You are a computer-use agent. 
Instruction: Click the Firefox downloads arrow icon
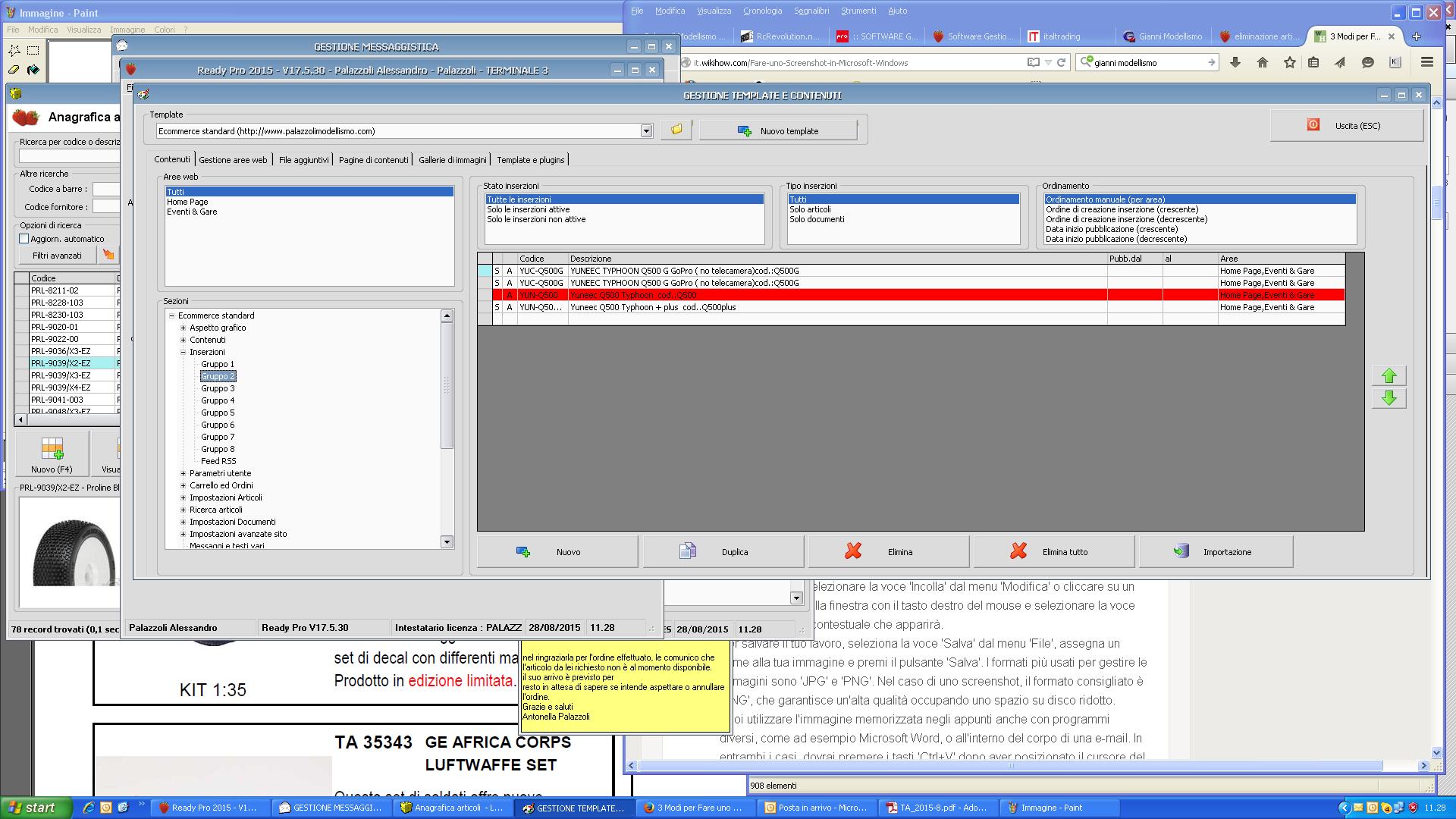(1235, 63)
